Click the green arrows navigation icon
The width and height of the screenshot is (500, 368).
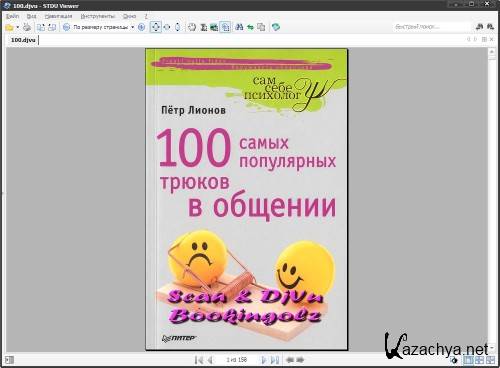coord(250,27)
